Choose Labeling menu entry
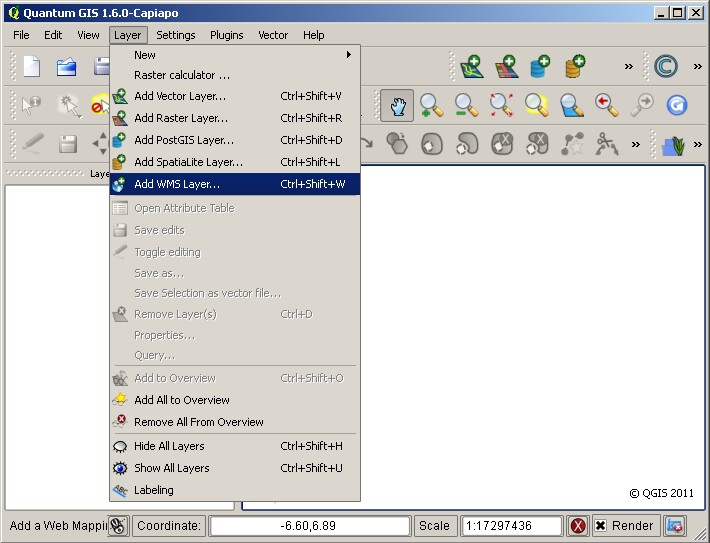The height and width of the screenshot is (543, 710). point(235,490)
